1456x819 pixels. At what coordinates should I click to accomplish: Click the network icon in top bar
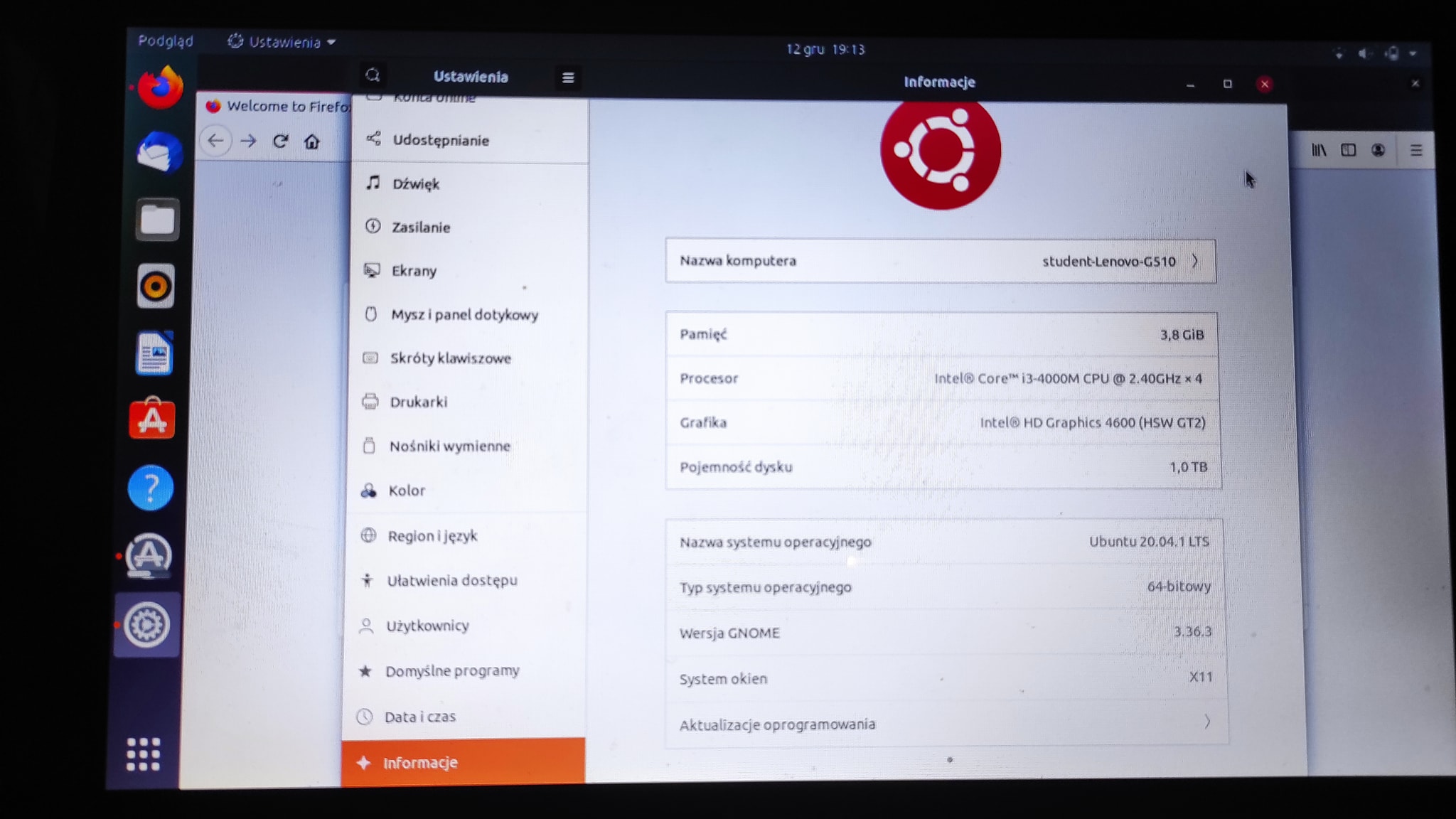pyautogui.click(x=1339, y=54)
